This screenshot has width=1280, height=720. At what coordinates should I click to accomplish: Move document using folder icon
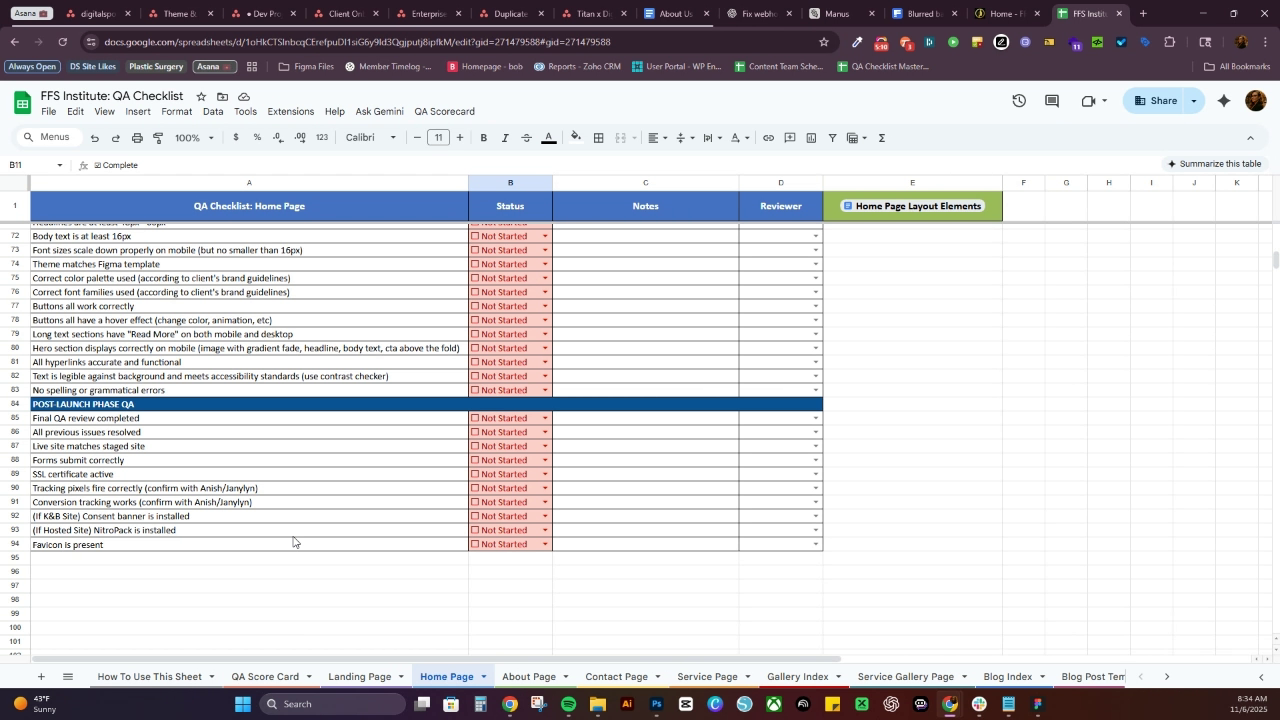(x=222, y=96)
